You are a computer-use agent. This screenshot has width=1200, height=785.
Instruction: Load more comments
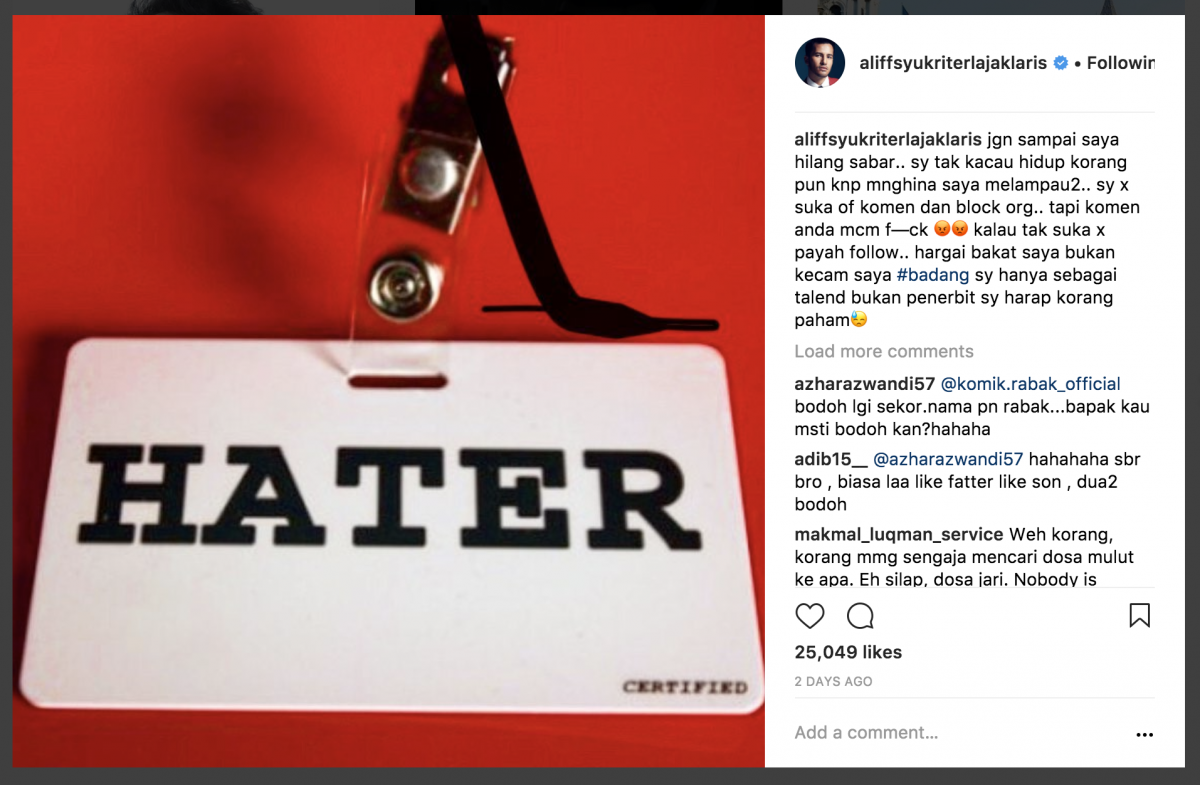[884, 351]
